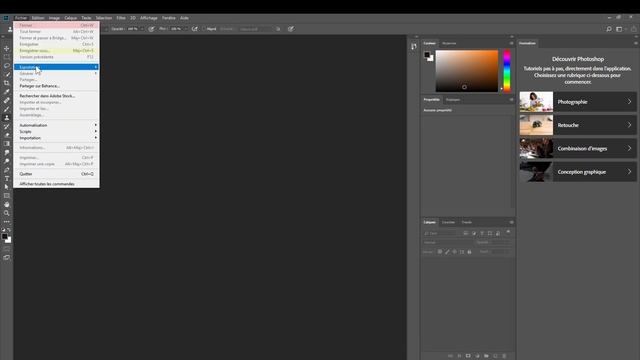Open the Opacité value dropdown
This screenshot has width=640, height=360.
142,29
